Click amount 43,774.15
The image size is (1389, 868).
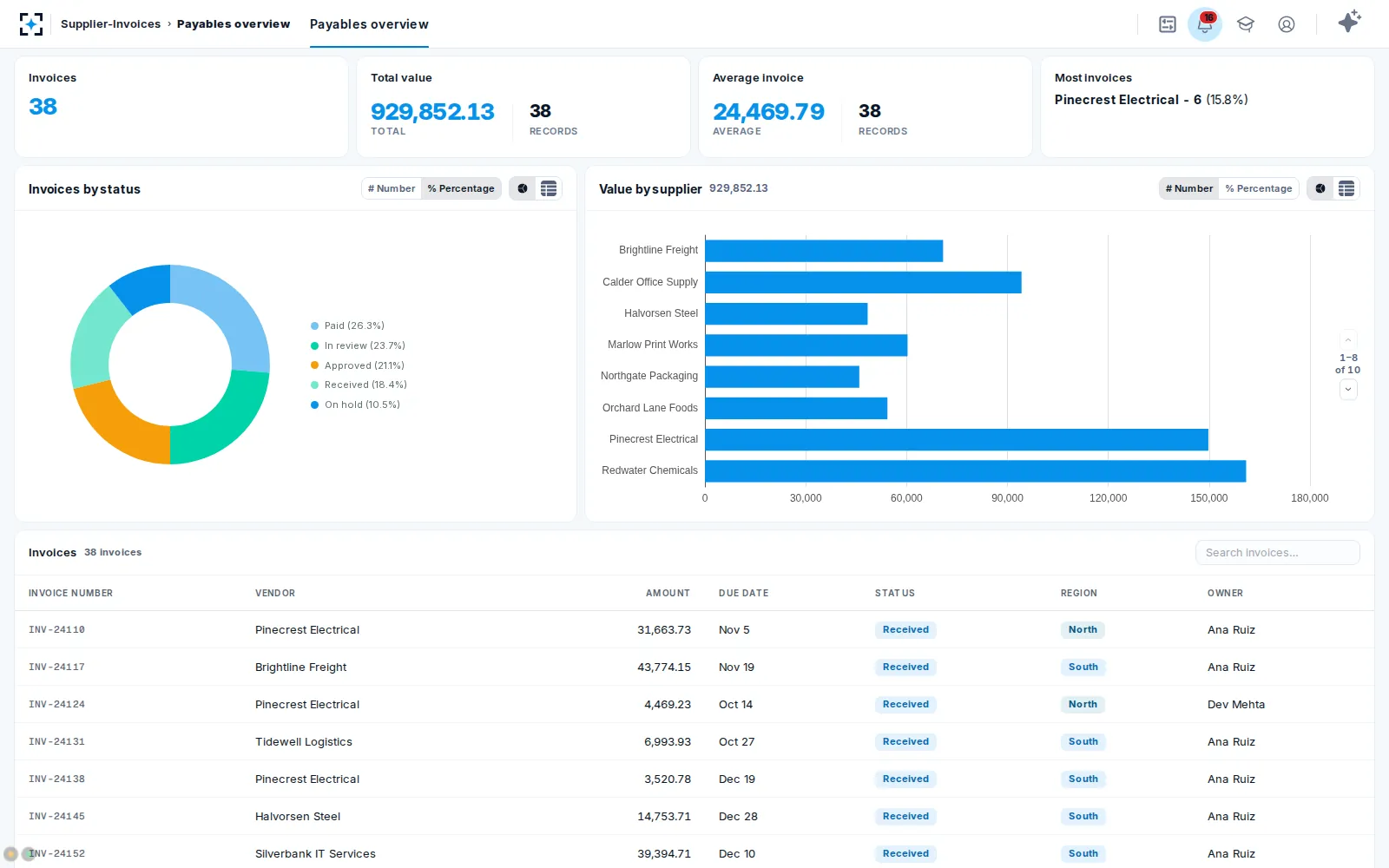[x=664, y=667]
